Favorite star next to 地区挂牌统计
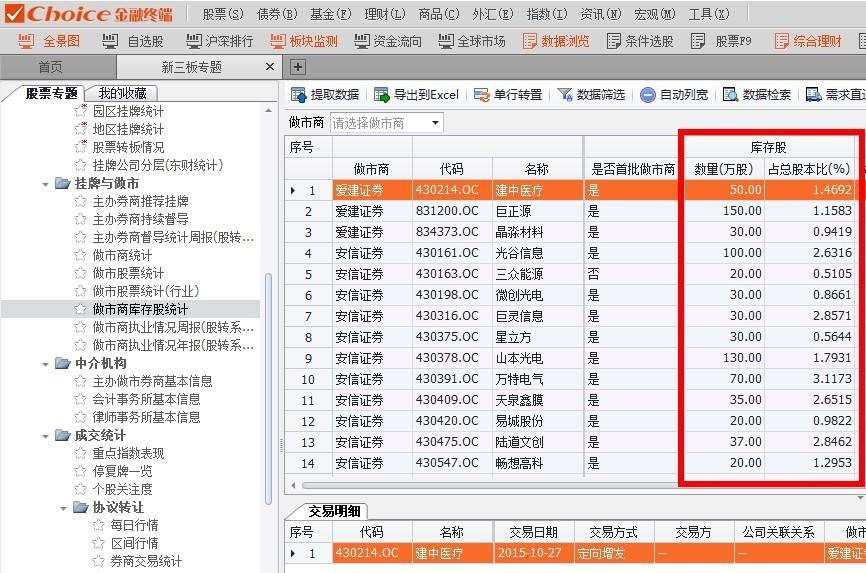 pos(81,129)
